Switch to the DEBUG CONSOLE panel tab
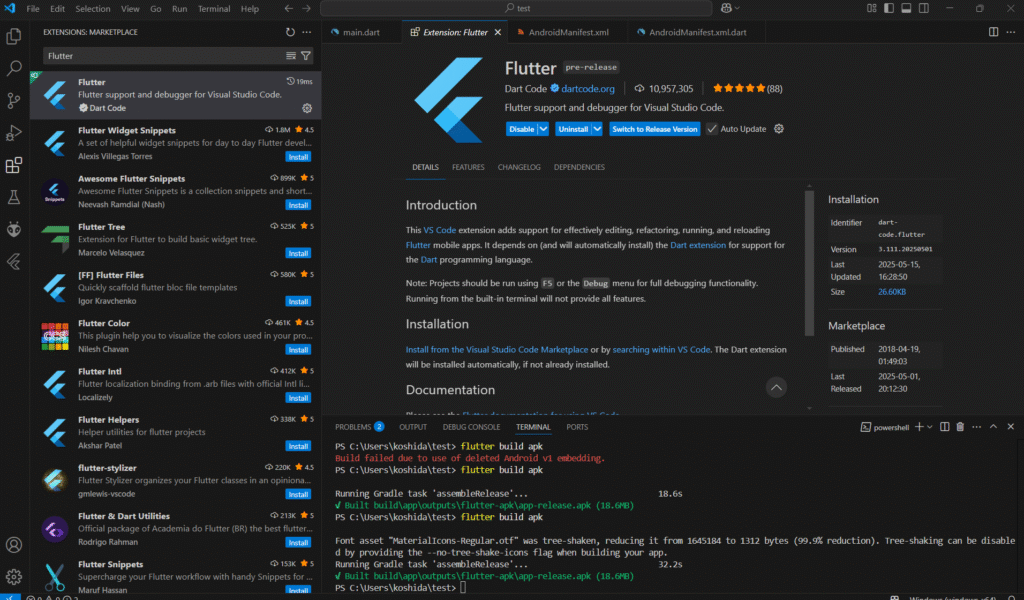The width and height of the screenshot is (1024, 600). pyautogui.click(x=472, y=427)
